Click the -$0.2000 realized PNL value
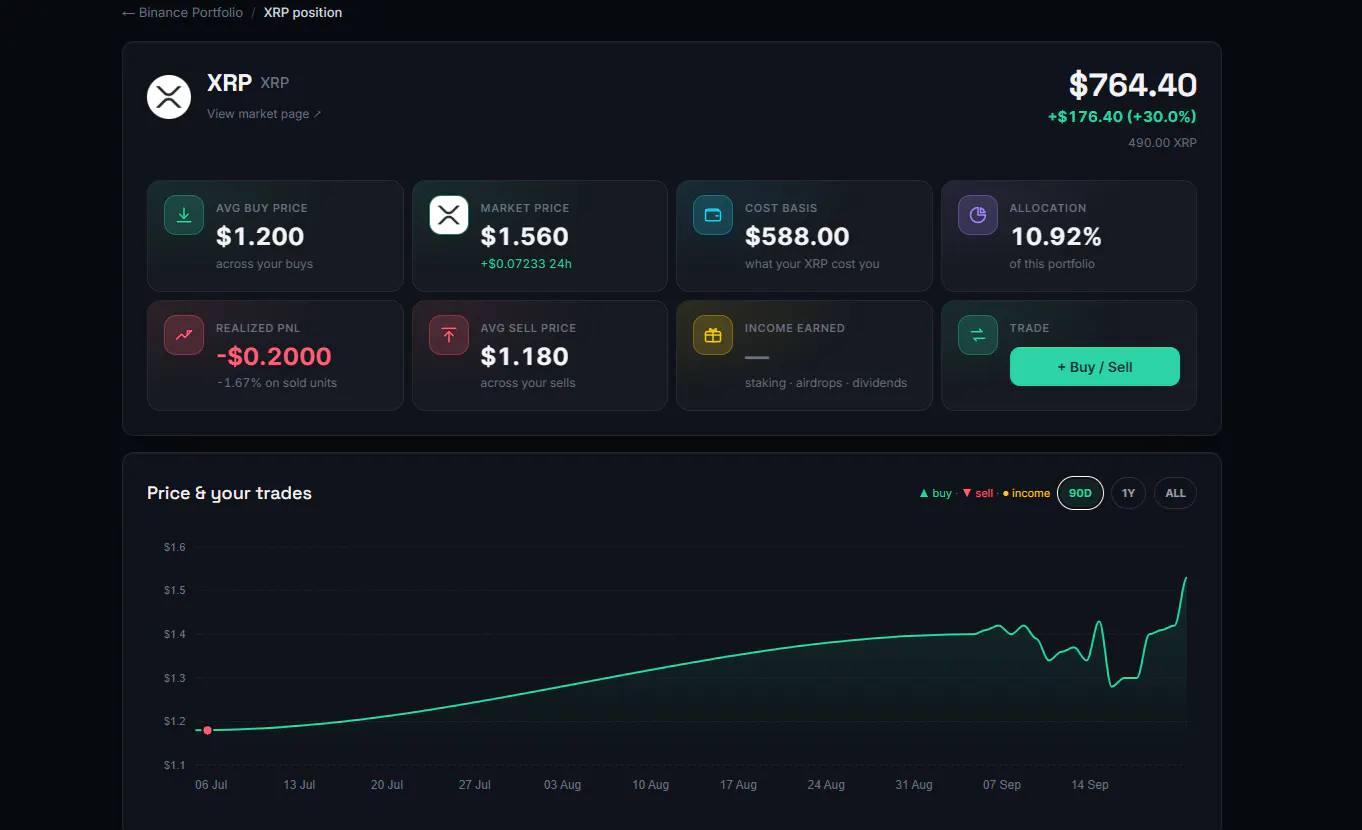This screenshot has width=1362, height=830. pos(274,357)
